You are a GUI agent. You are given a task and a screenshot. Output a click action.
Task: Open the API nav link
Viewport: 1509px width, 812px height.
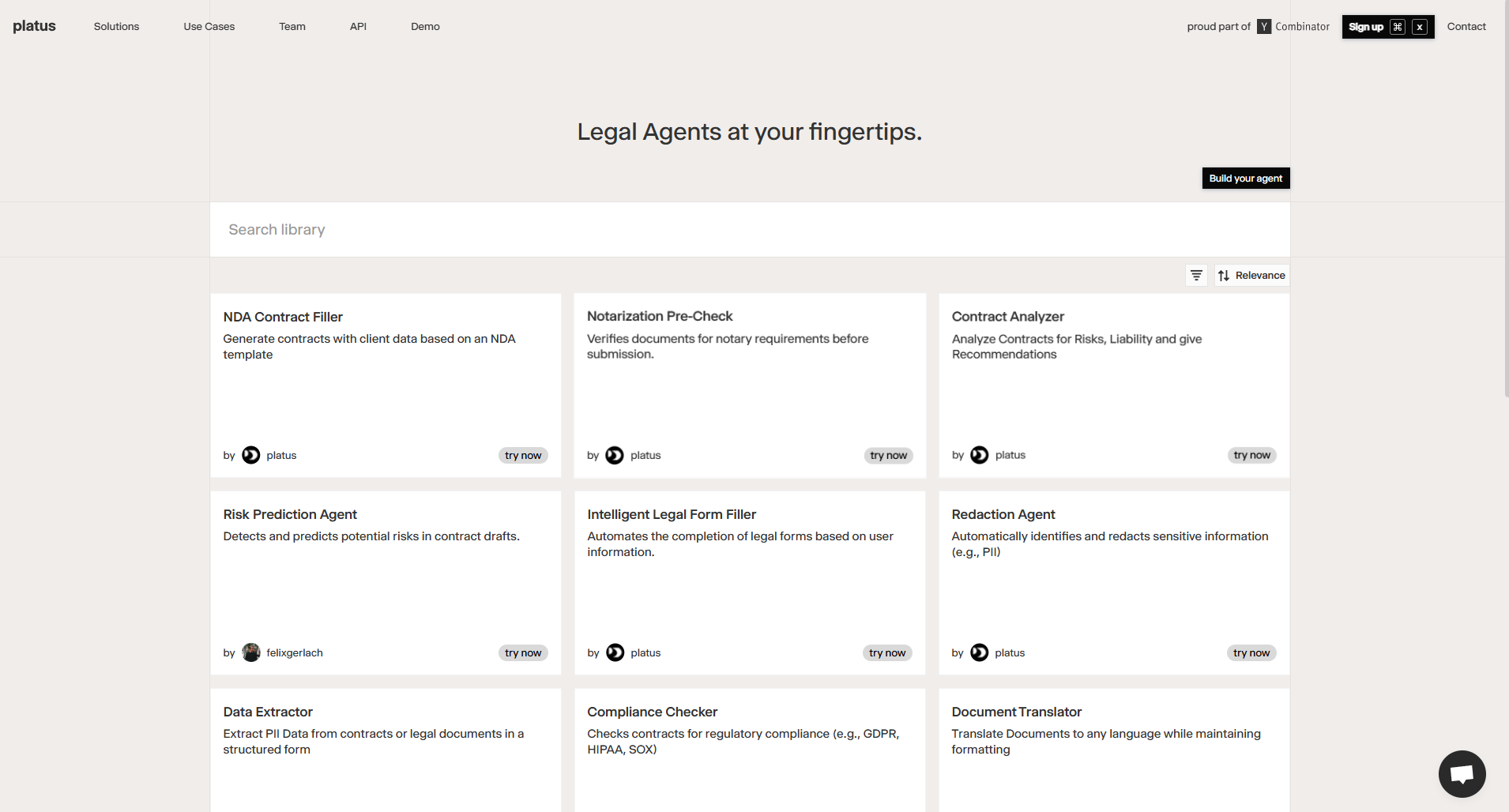point(358,26)
